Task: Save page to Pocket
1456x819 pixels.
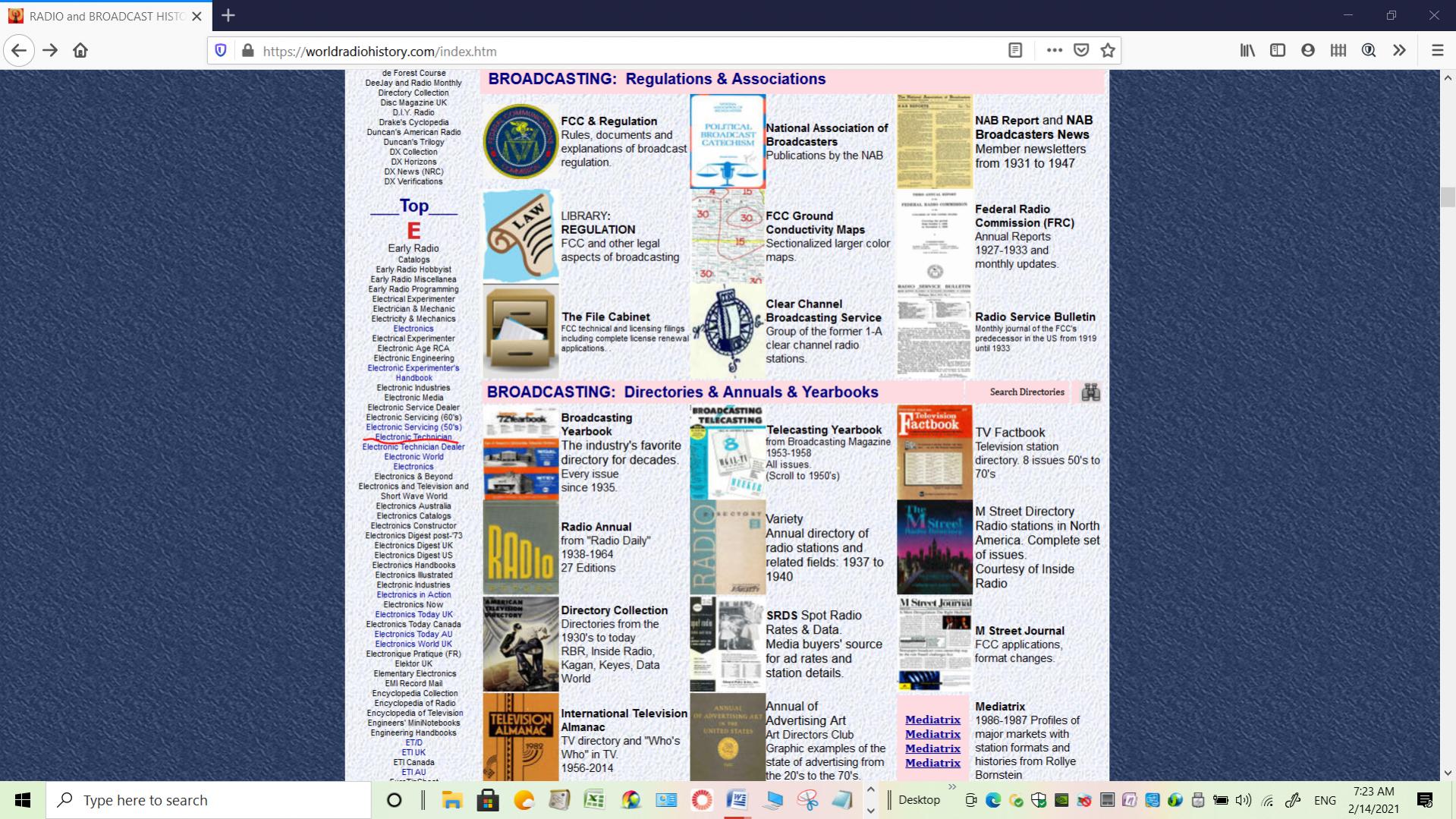Action: [1082, 51]
